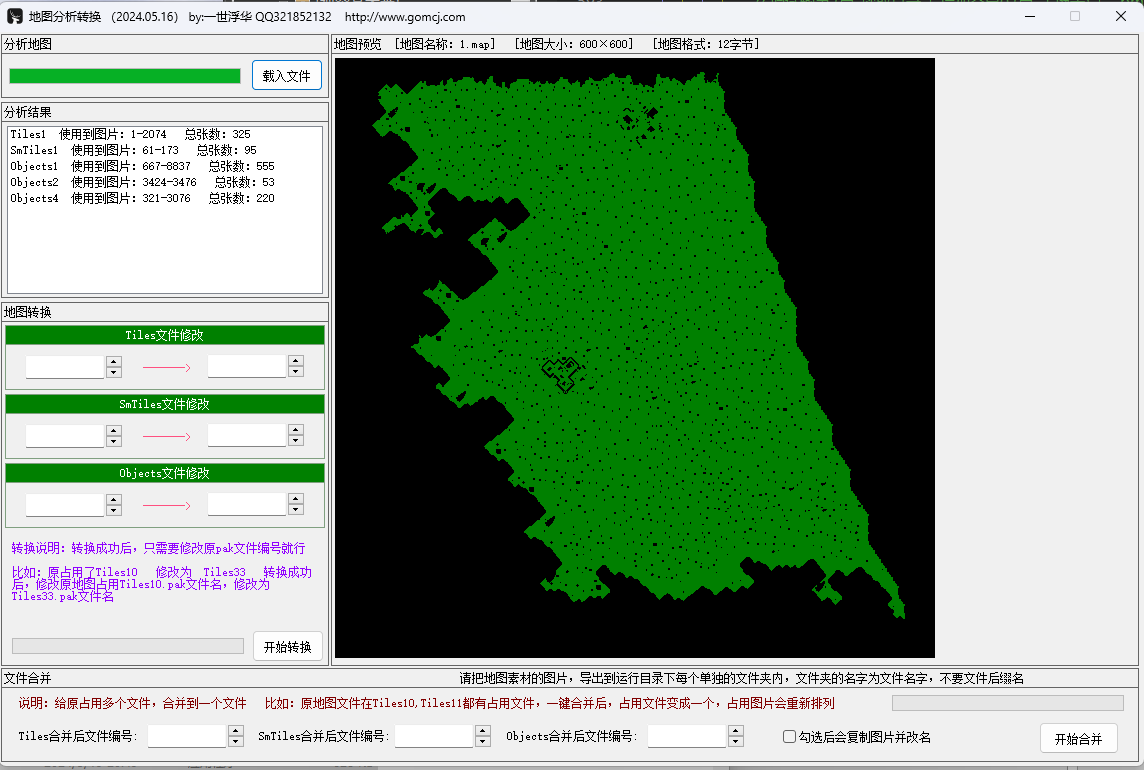Decrease the SmTiles合并后文件编号 value with down arrow
The width and height of the screenshot is (1144, 770).
point(483,742)
